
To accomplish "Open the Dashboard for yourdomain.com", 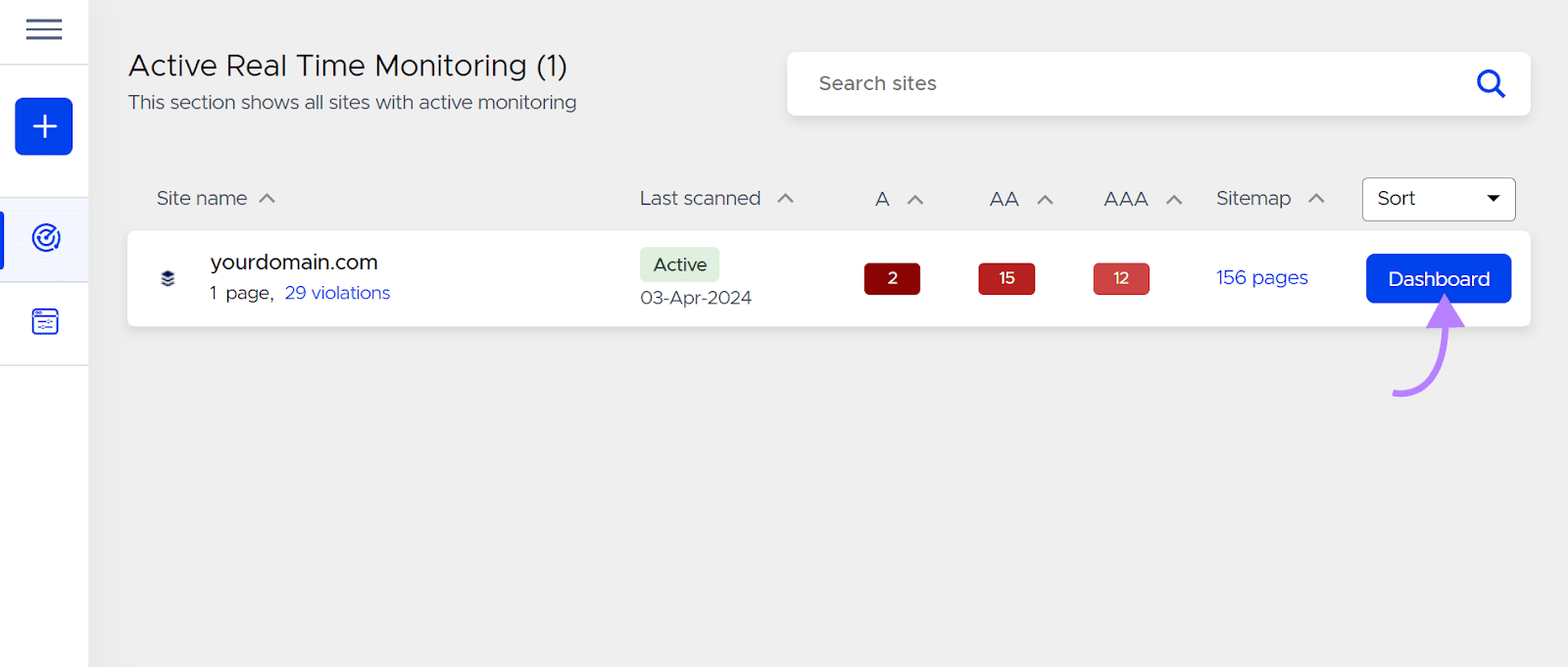I will [1439, 279].
